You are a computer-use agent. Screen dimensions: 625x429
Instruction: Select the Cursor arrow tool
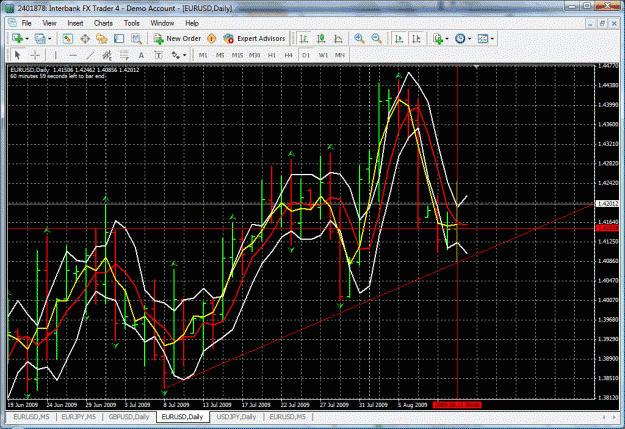[x=17, y=55]
